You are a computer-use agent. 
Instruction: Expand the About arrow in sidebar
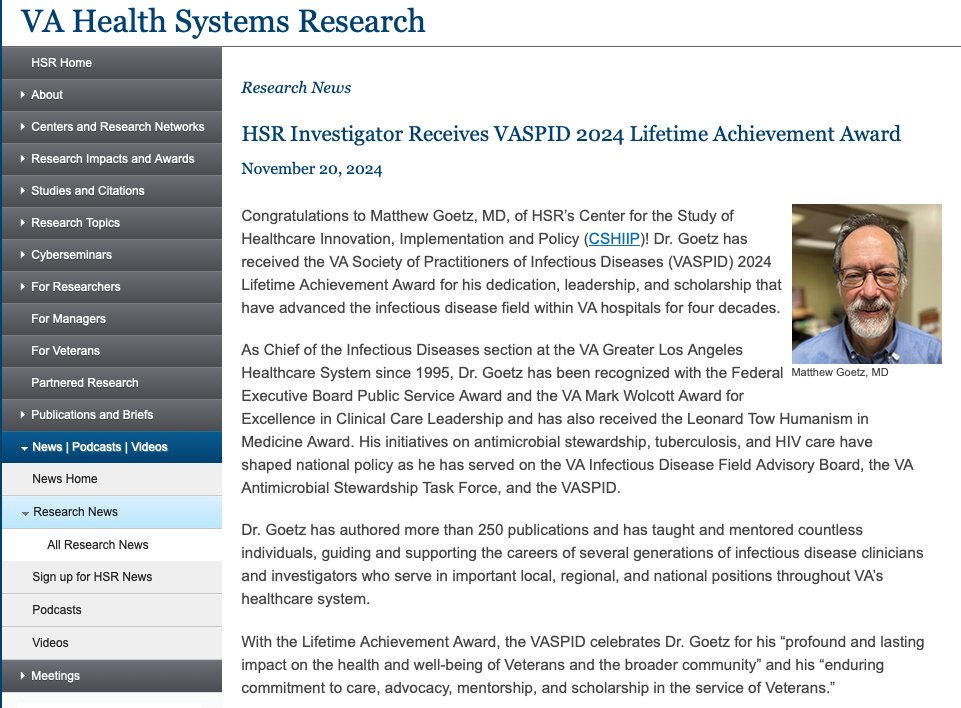(23, 94)
